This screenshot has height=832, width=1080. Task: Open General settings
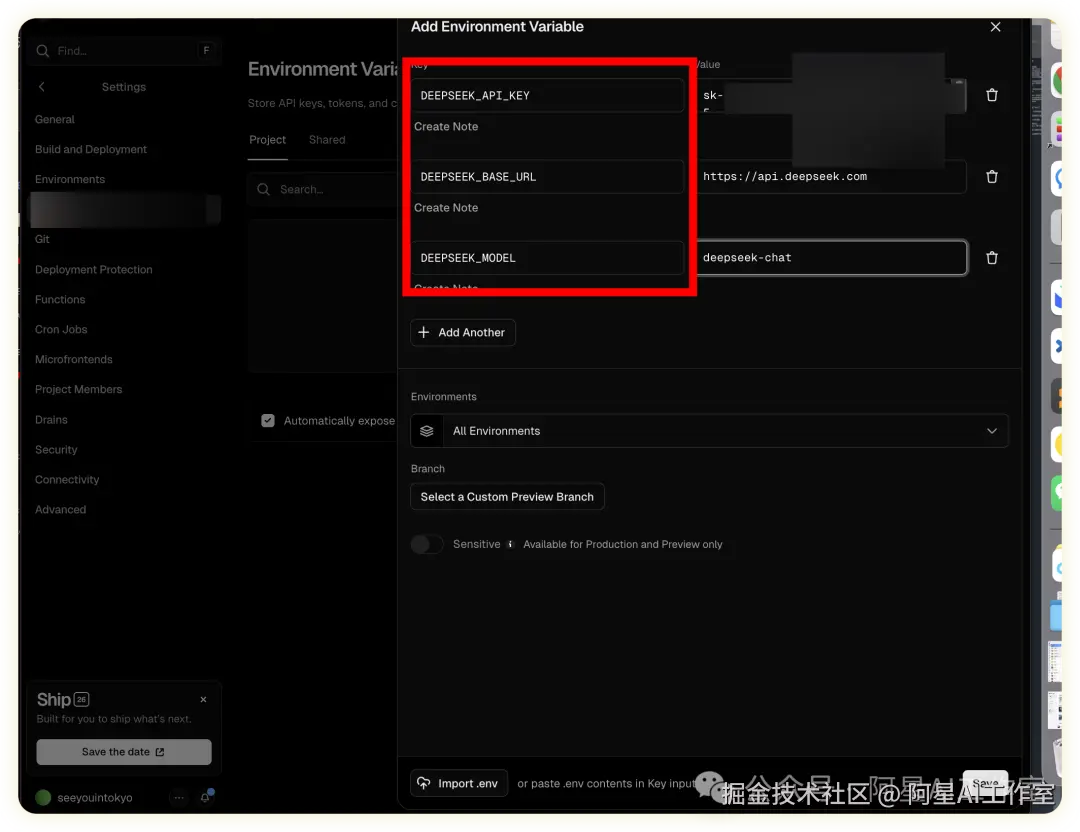[x=55, y=119]
